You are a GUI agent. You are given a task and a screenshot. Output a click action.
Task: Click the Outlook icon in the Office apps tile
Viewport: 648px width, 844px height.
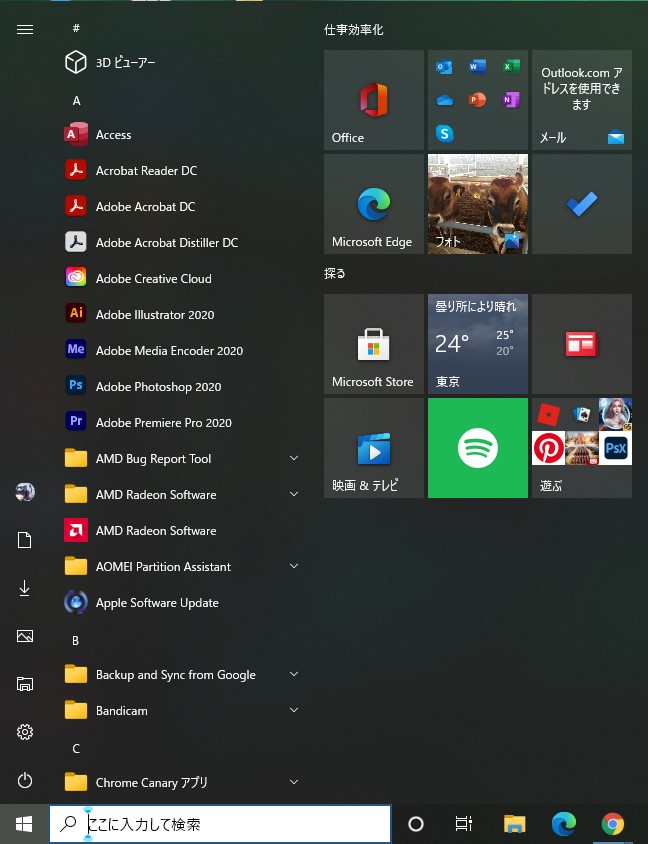445,67
